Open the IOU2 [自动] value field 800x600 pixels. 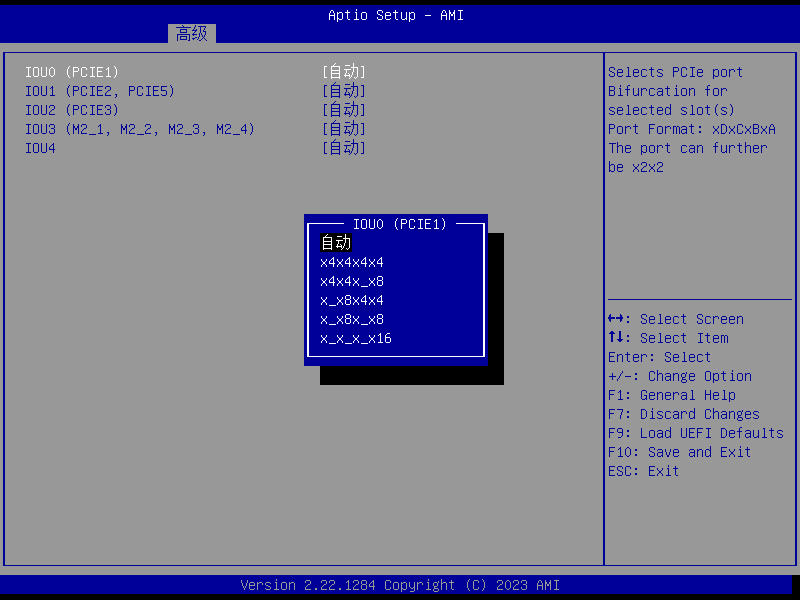(x=344, y=110)
